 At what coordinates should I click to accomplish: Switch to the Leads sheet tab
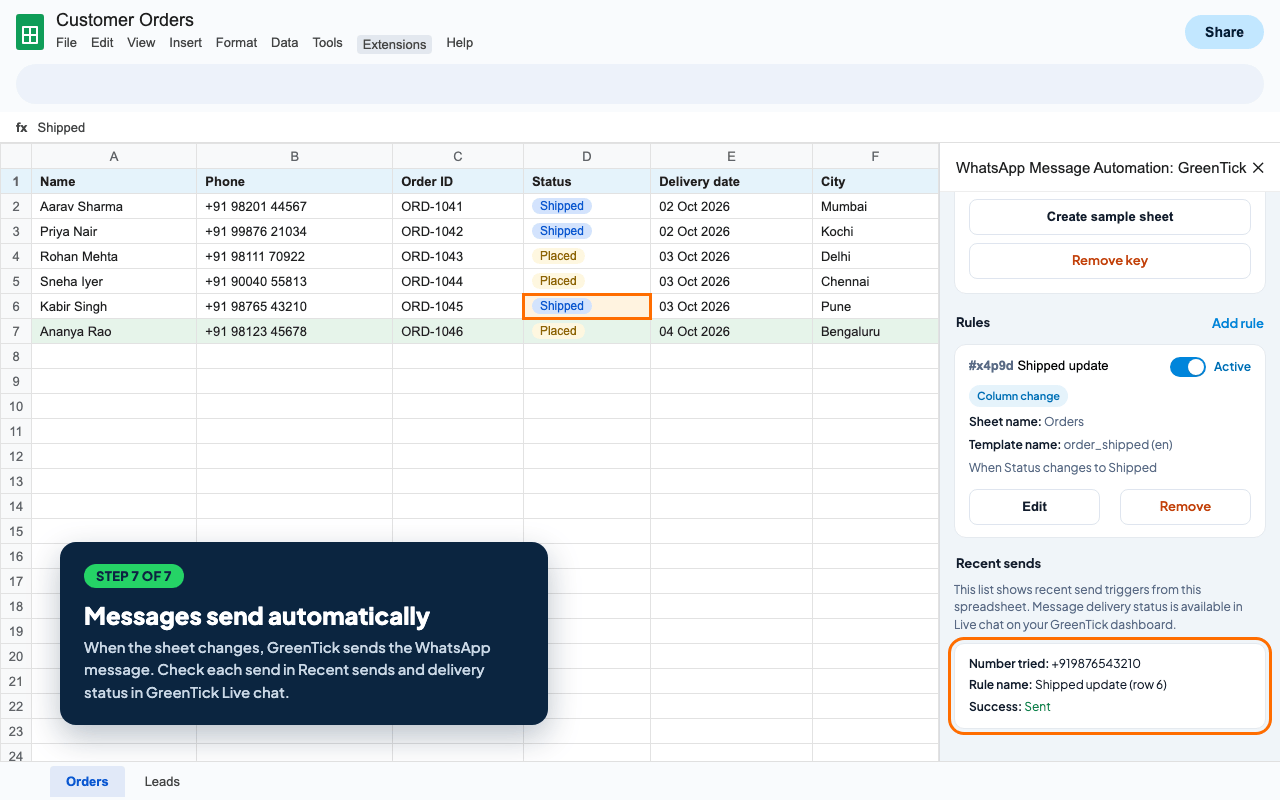[x=162, y=781]
